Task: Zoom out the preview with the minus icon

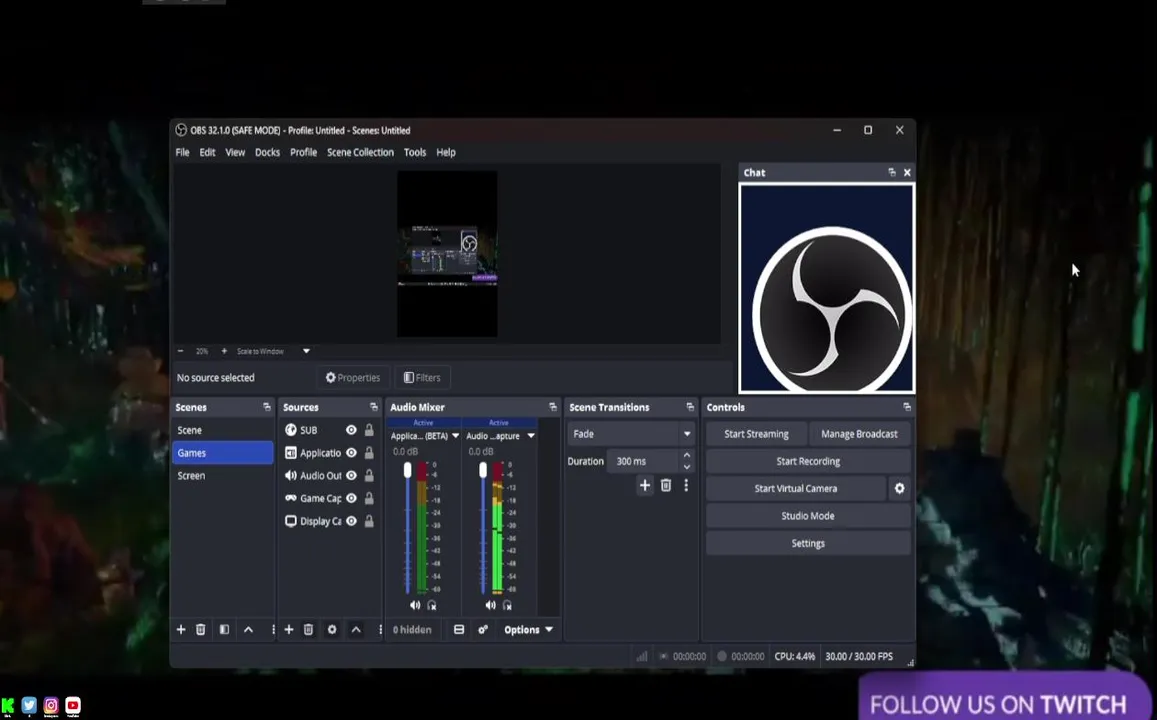Action: click(180, 351)
